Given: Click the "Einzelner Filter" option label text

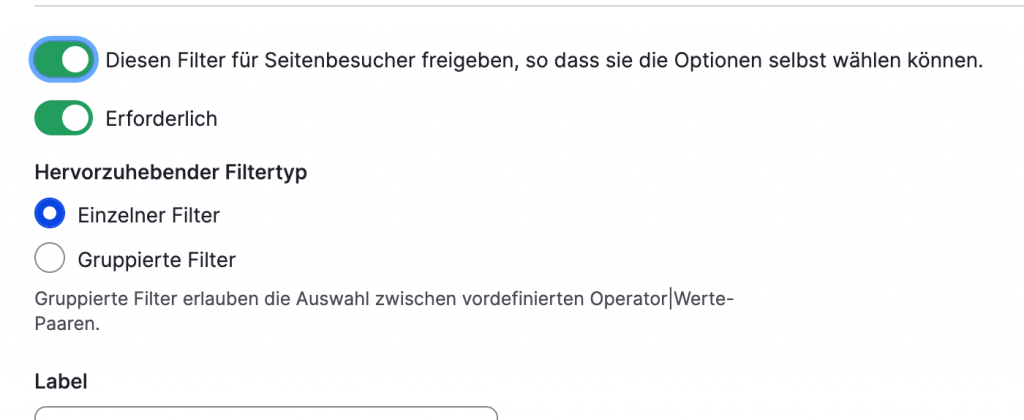Looking at the screenshot, I should [149, 214].
